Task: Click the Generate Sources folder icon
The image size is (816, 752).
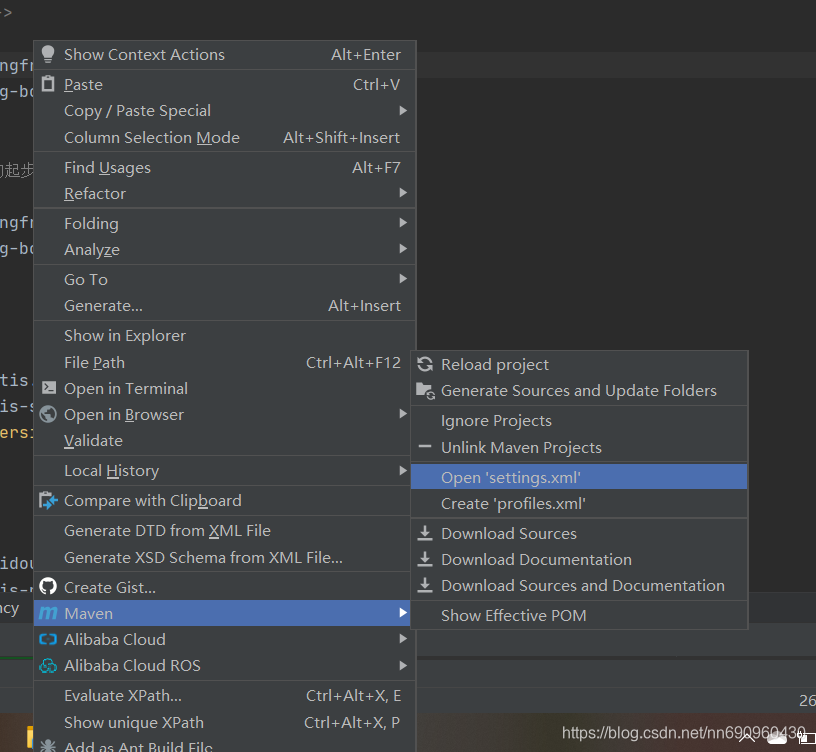Action: click(x=425, y=390)
